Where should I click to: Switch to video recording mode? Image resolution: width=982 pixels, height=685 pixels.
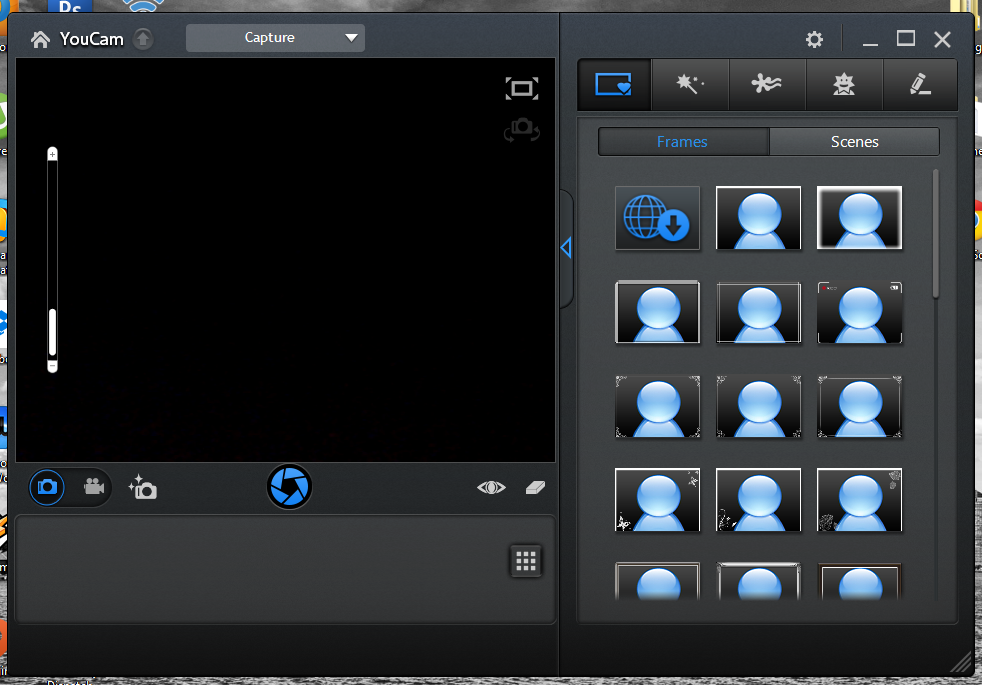click(x=93, y=487)
